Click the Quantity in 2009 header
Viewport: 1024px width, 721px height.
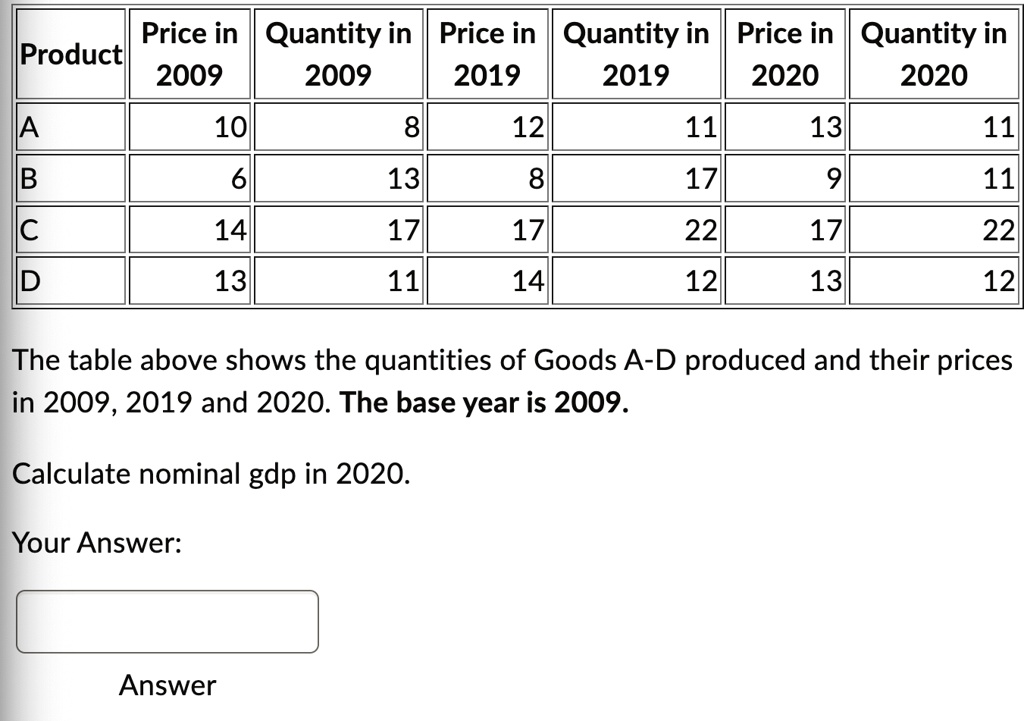click(x=338, y=54)
